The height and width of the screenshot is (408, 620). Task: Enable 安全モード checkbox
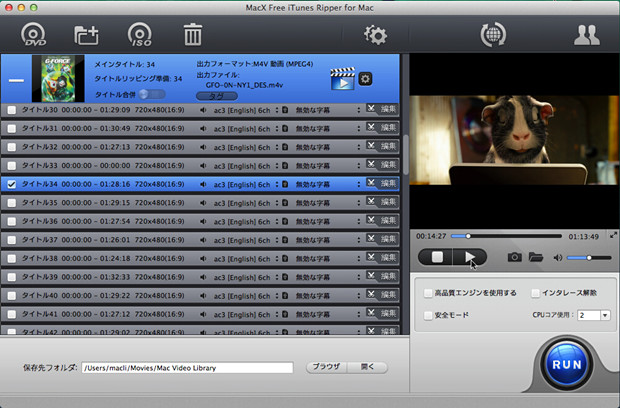coord(428,315)
